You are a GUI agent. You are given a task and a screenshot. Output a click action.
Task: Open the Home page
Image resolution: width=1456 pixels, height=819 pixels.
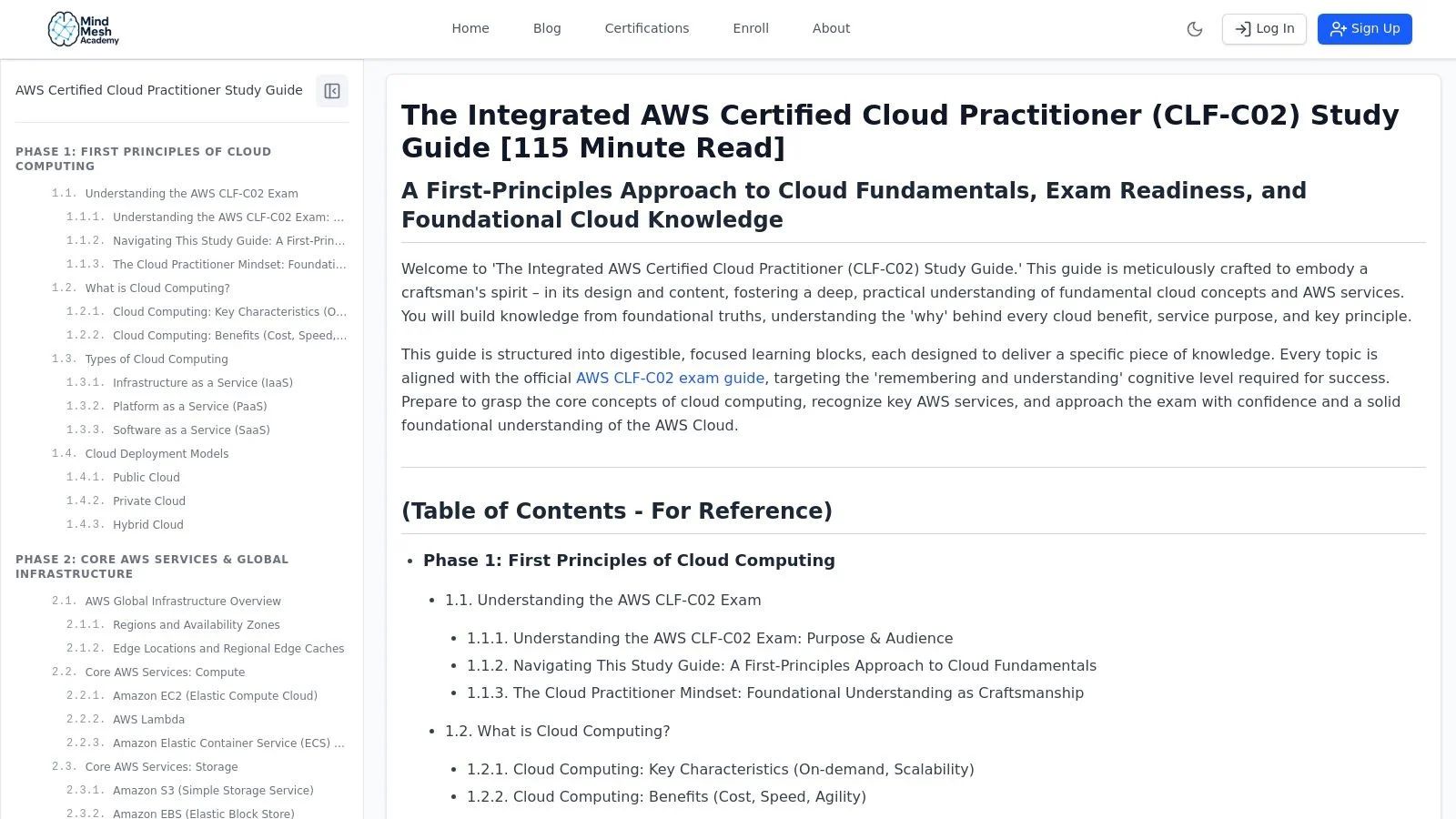coord(470,28)
